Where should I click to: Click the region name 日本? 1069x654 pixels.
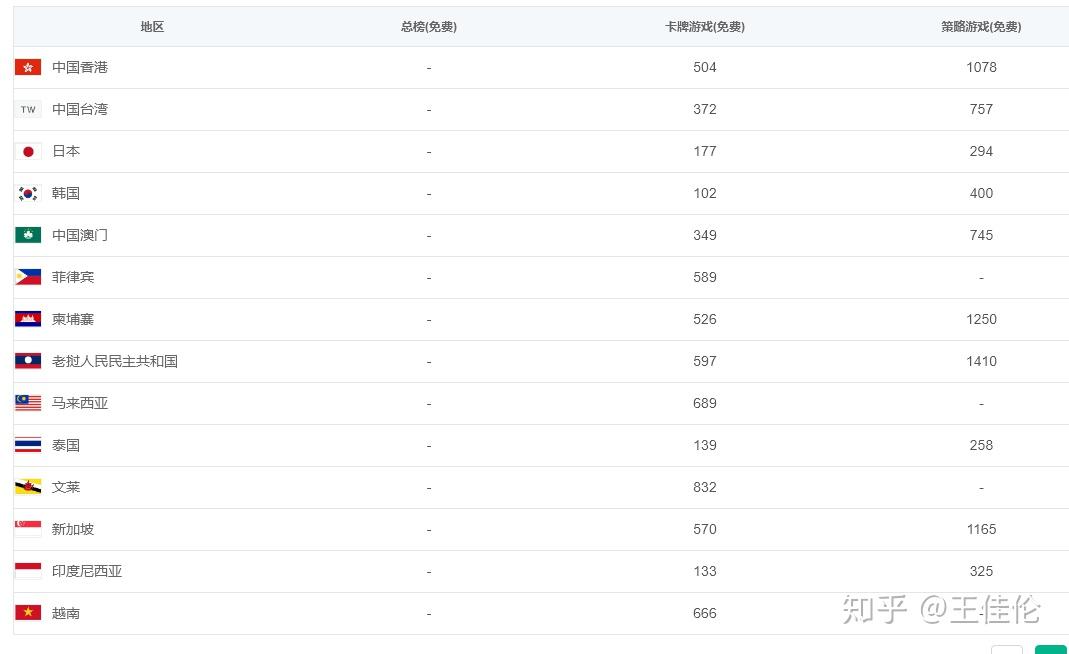tap(66, 151)
